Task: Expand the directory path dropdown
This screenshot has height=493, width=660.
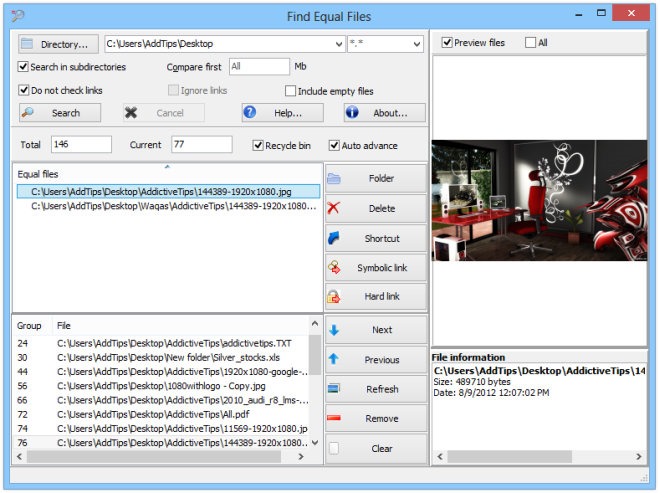Action: pyautogui.click(x=338, y=44)
